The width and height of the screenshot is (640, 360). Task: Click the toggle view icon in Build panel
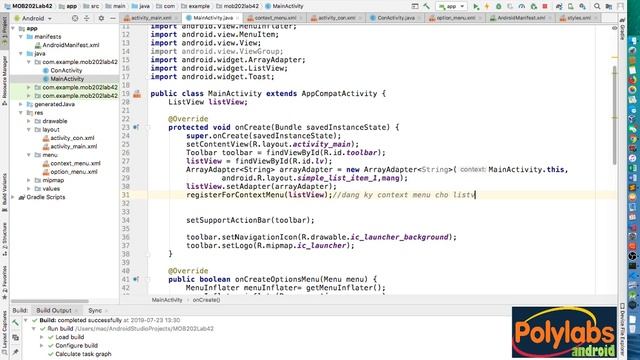click(x=16, y=338)
